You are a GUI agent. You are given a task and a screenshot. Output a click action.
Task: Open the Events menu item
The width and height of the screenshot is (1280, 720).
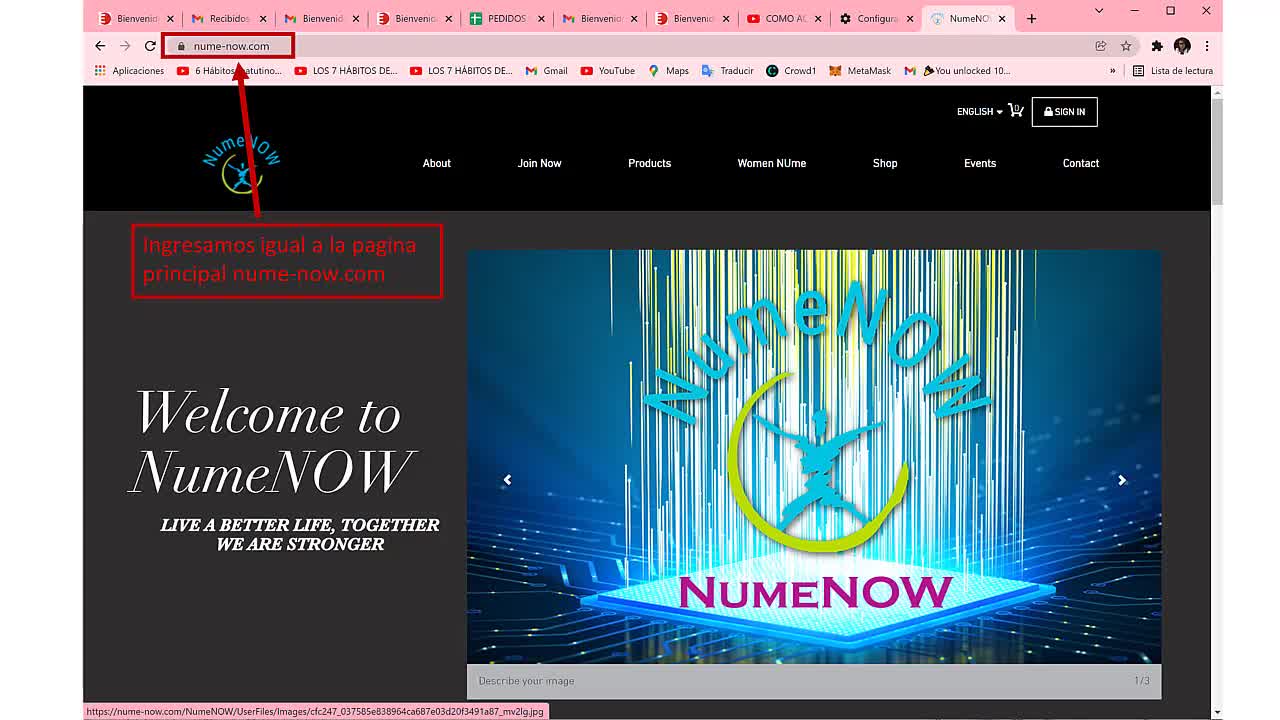click(x=980, y=163)
